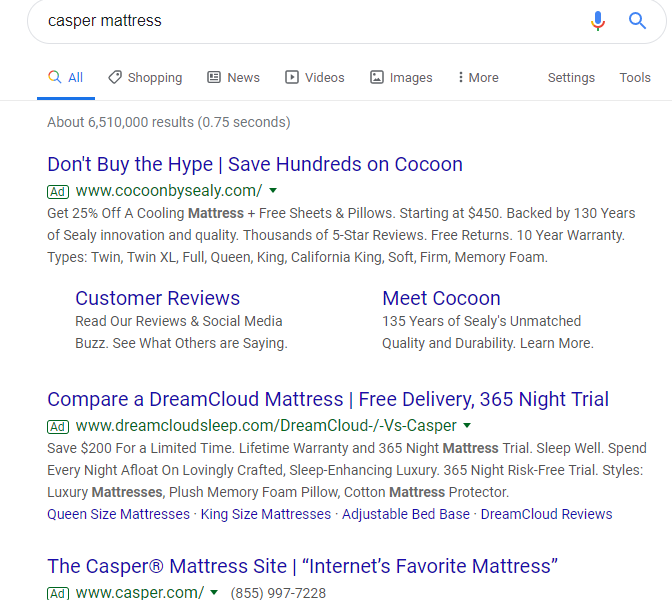Open The Casper Mattress Site ad title
The height and width of the screenshot is (600, 672).
click(303, 566)
